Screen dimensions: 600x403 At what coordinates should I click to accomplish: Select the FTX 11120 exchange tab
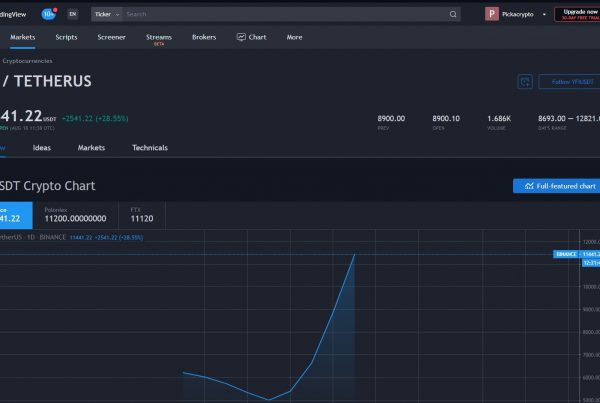point(142,215)
